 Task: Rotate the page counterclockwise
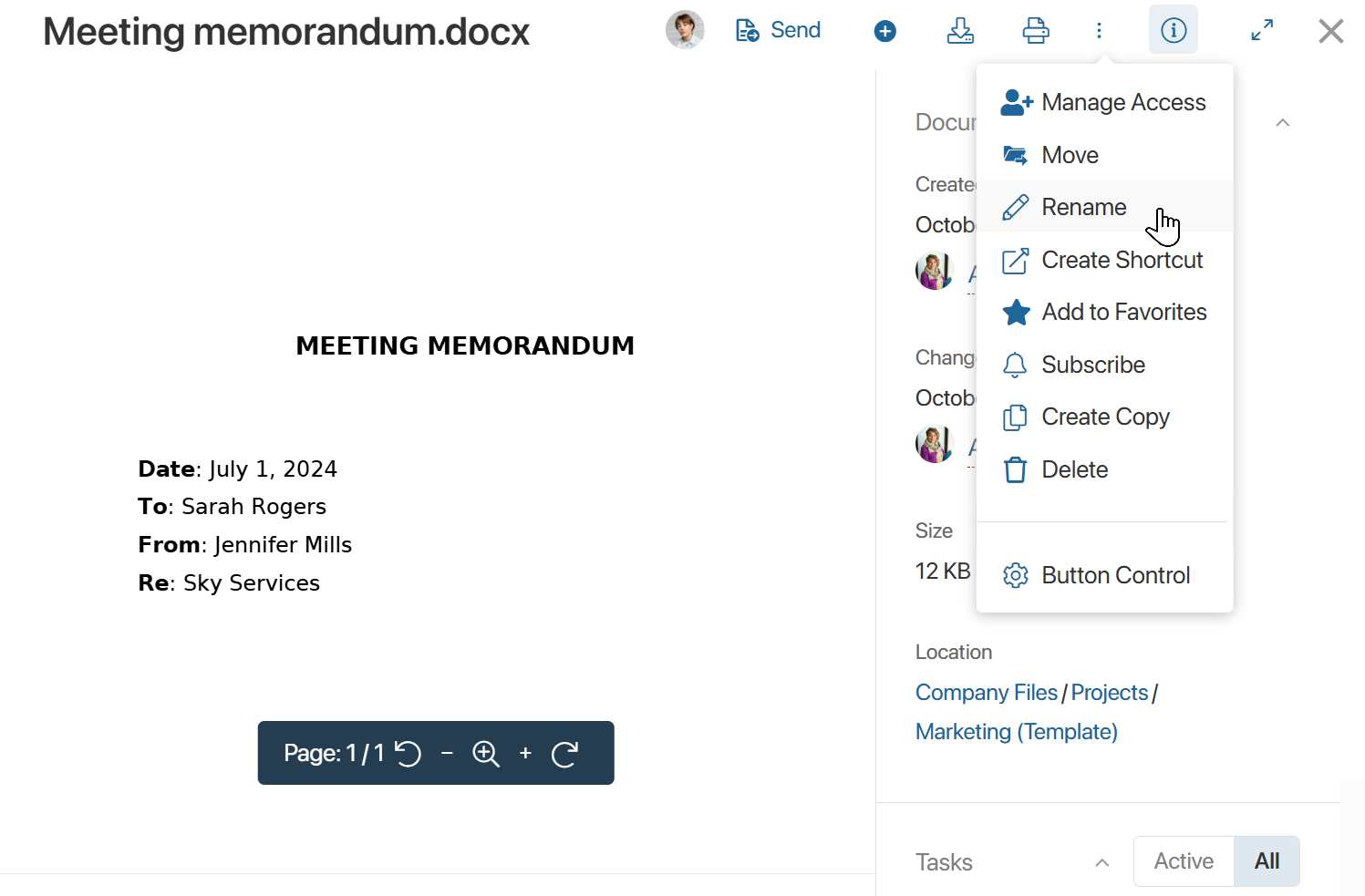(x=408, y=754)
